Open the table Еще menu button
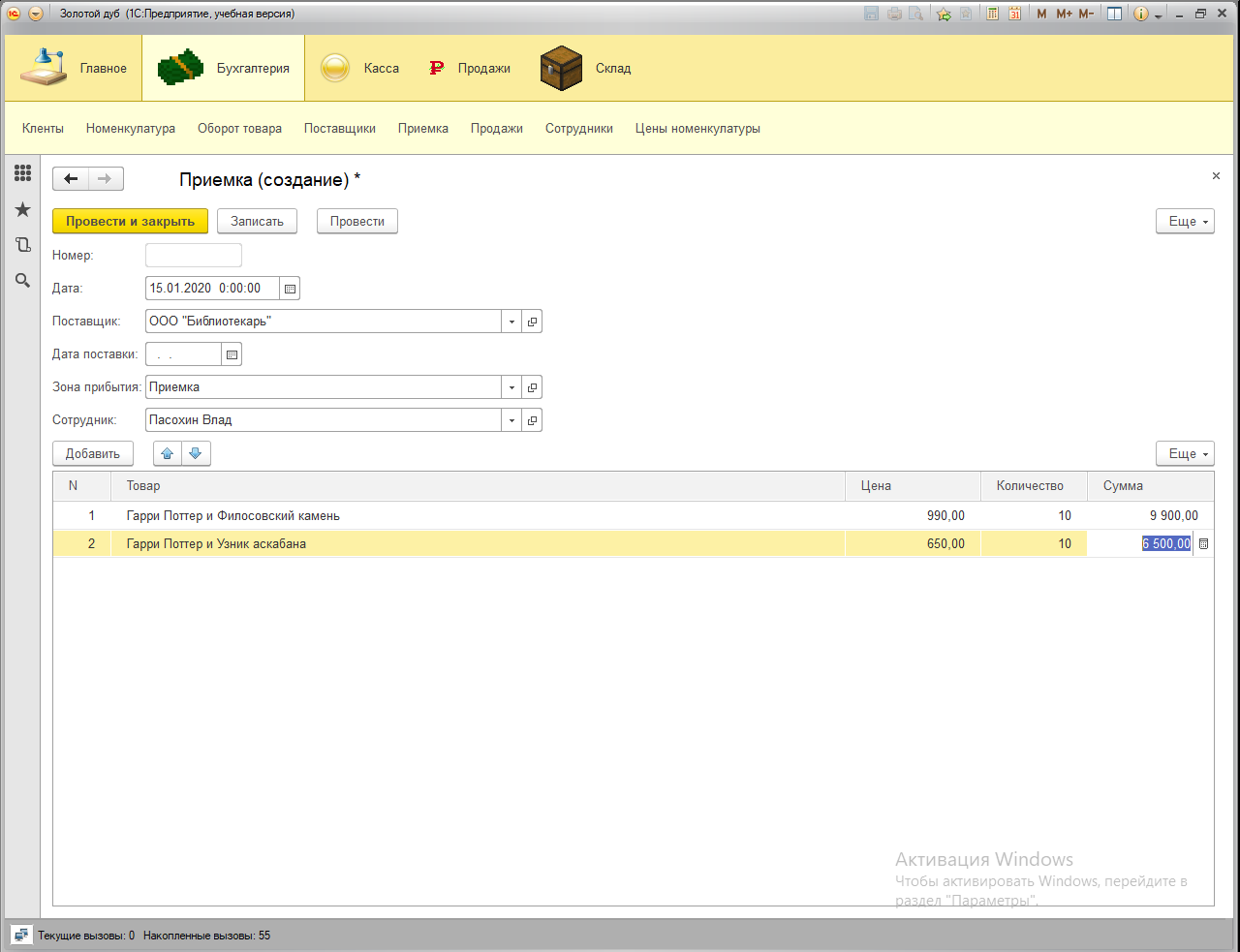 1185,453
